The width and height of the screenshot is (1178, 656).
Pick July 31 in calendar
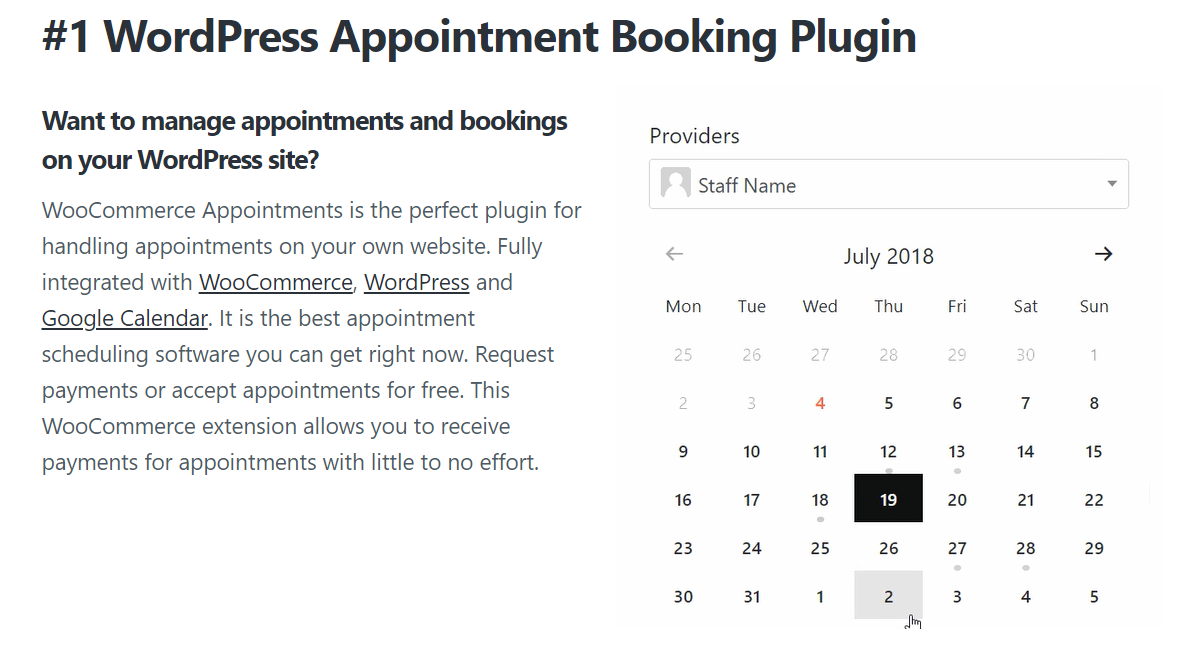[x=751, y=595]
